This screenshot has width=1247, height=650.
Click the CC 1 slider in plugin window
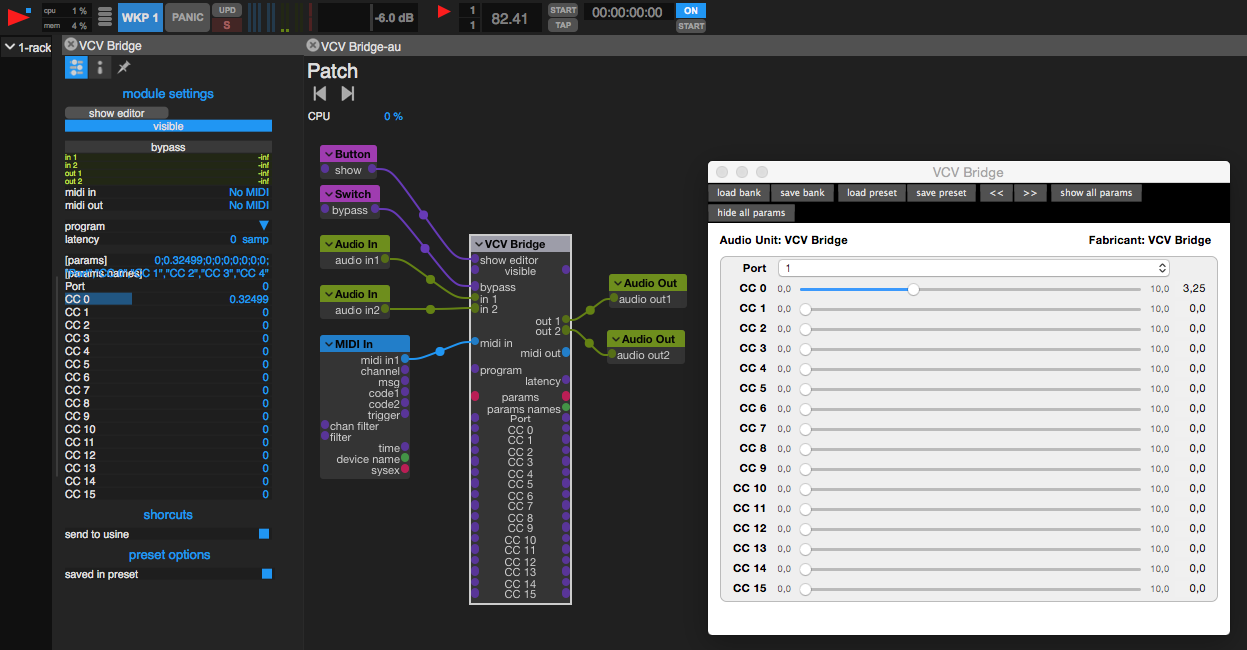coord(970,308)
